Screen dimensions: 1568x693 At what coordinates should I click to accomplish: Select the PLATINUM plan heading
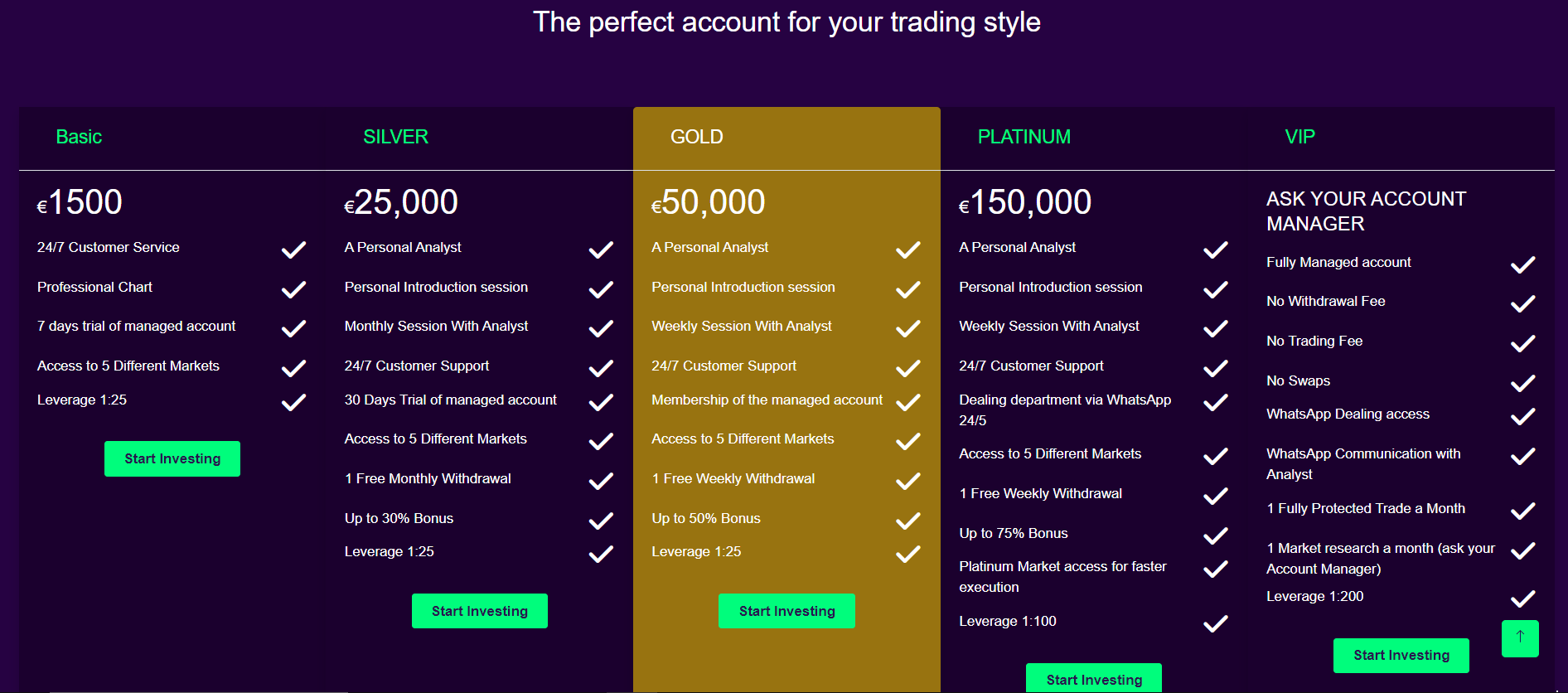click(x=1024, y=137)
